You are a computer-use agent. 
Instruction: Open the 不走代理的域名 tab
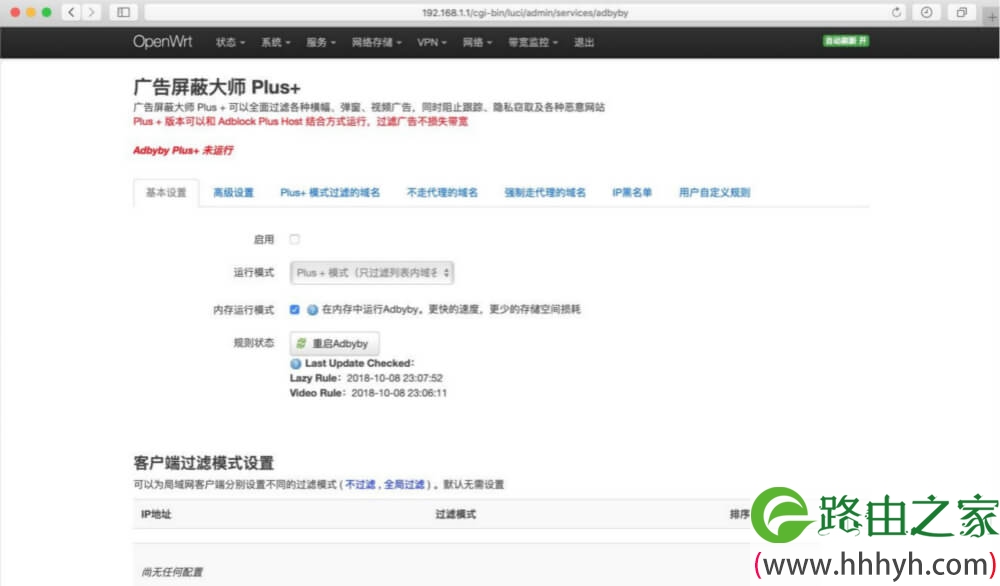click(442, 193)
